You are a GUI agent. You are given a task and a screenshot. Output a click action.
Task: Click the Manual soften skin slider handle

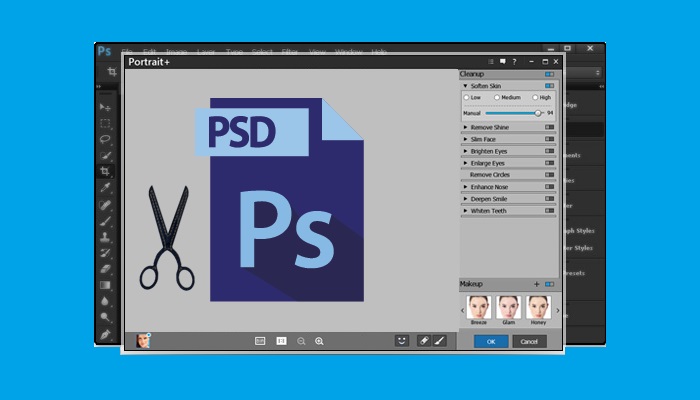click(538, 113)
